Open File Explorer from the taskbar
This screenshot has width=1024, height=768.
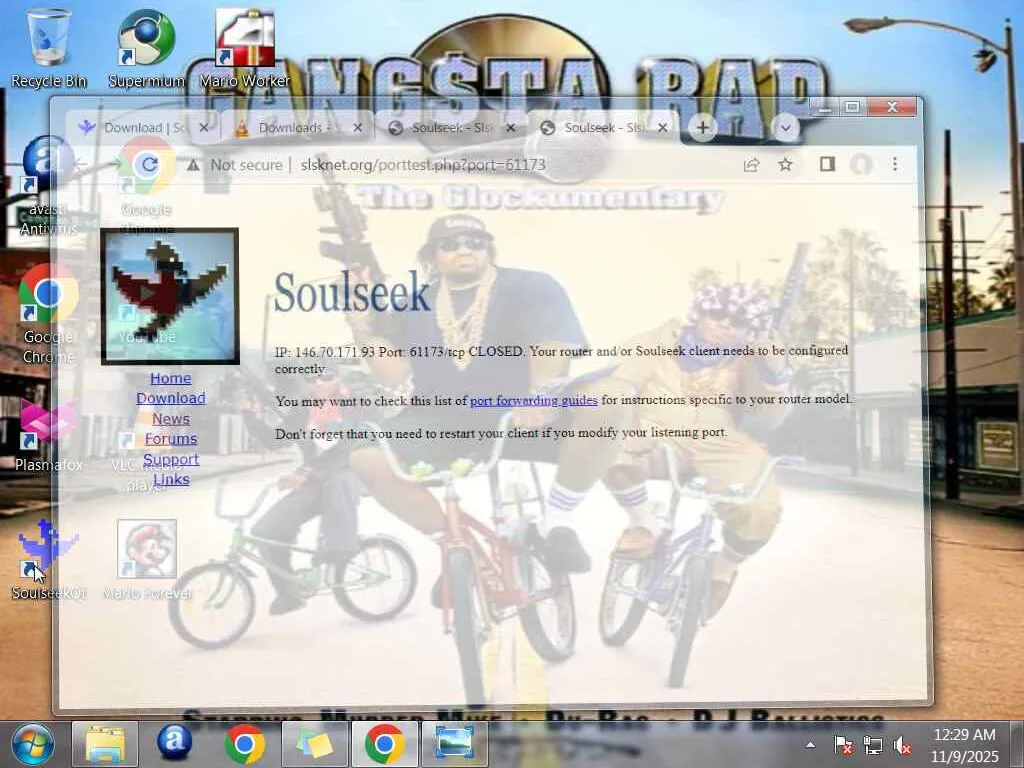104,744
